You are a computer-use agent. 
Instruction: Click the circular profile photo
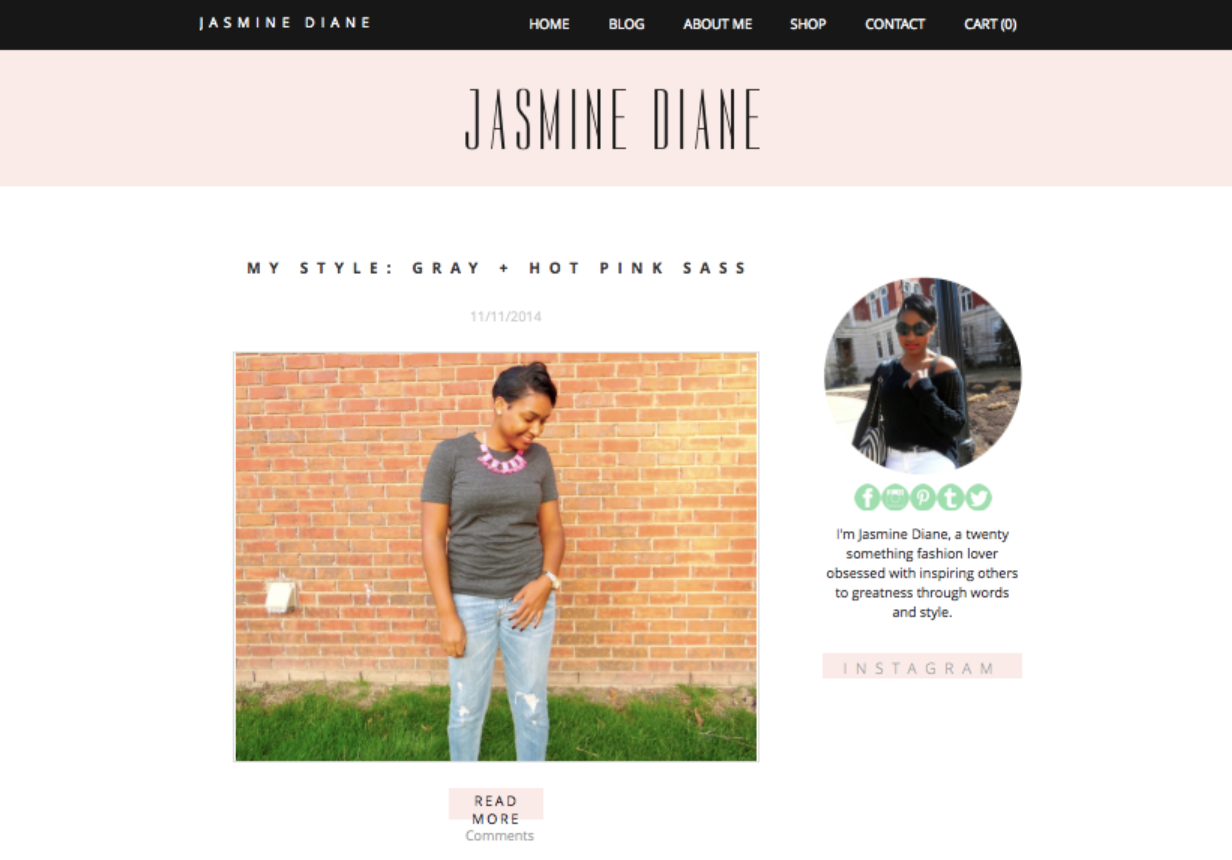(922, 376)
